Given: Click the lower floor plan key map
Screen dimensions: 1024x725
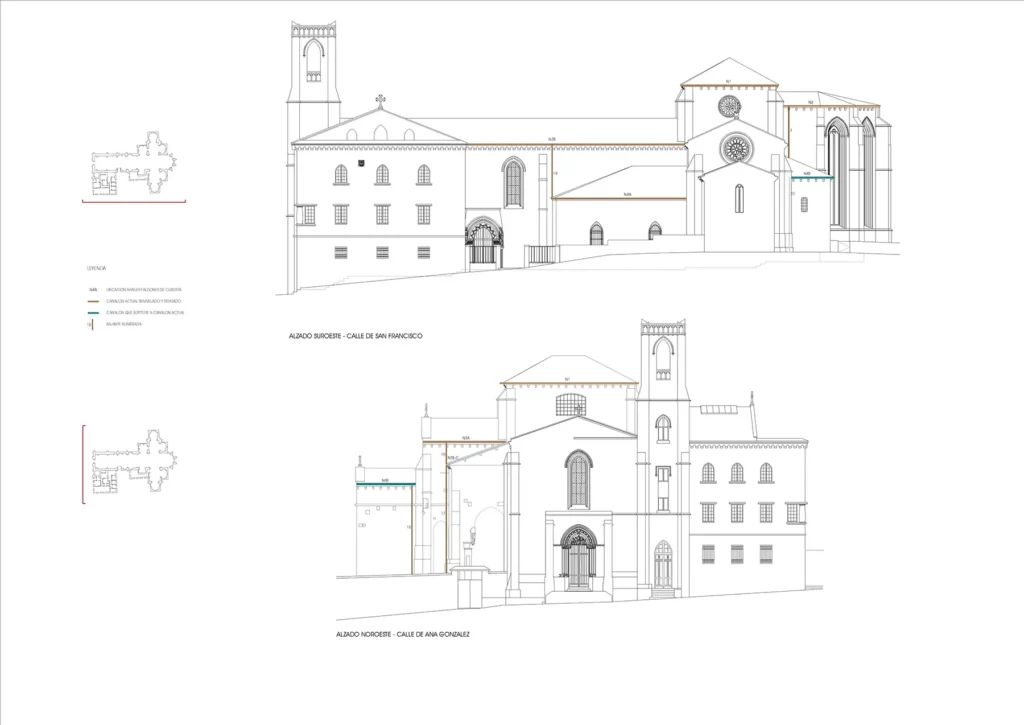Looking at the screenshot, I should click(x=134, y=462).
